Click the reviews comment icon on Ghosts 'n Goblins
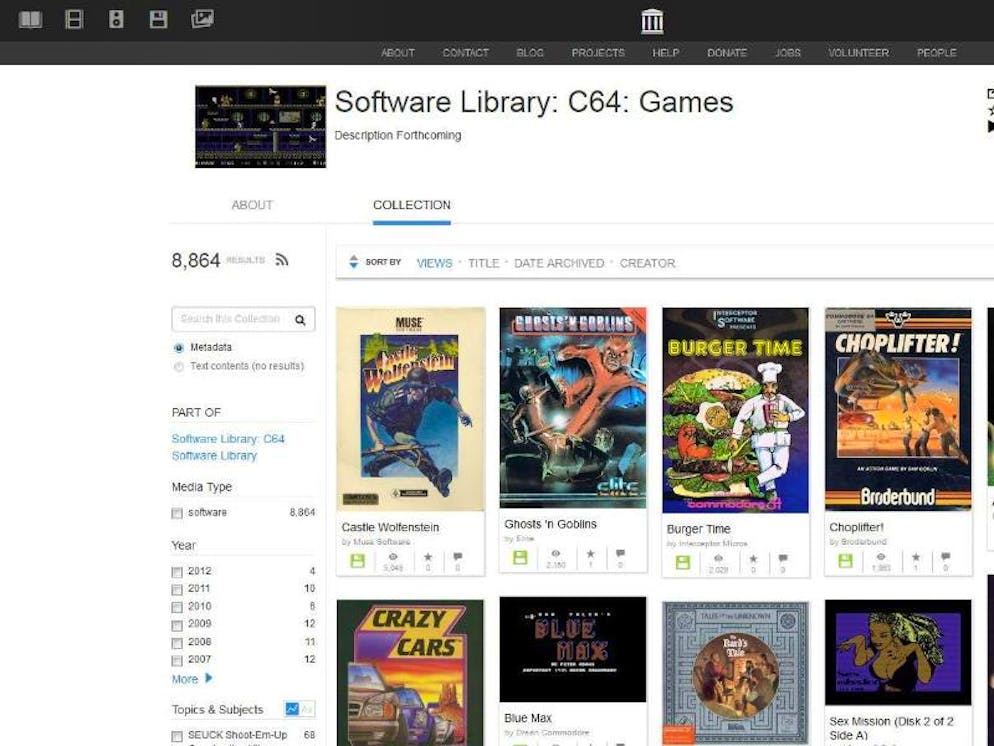 620,554
